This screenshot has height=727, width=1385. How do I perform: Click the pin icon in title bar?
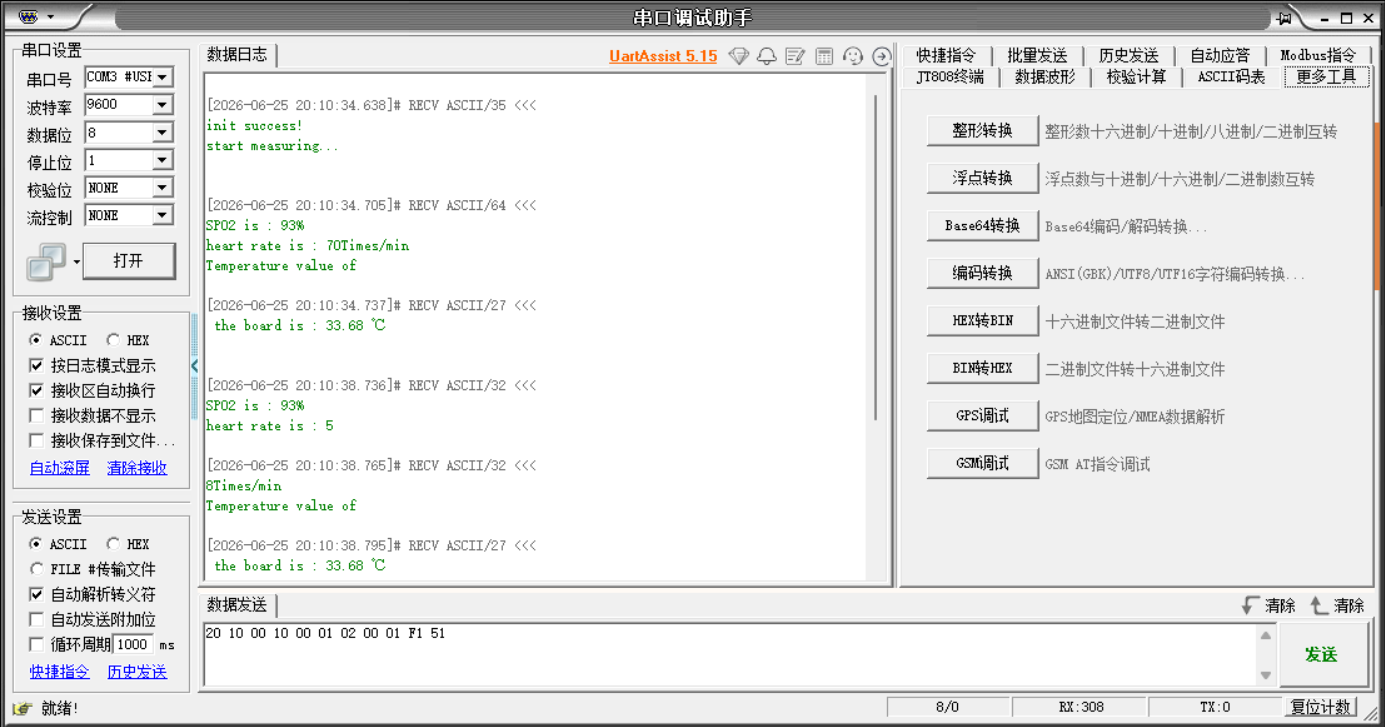point(1284,18)
